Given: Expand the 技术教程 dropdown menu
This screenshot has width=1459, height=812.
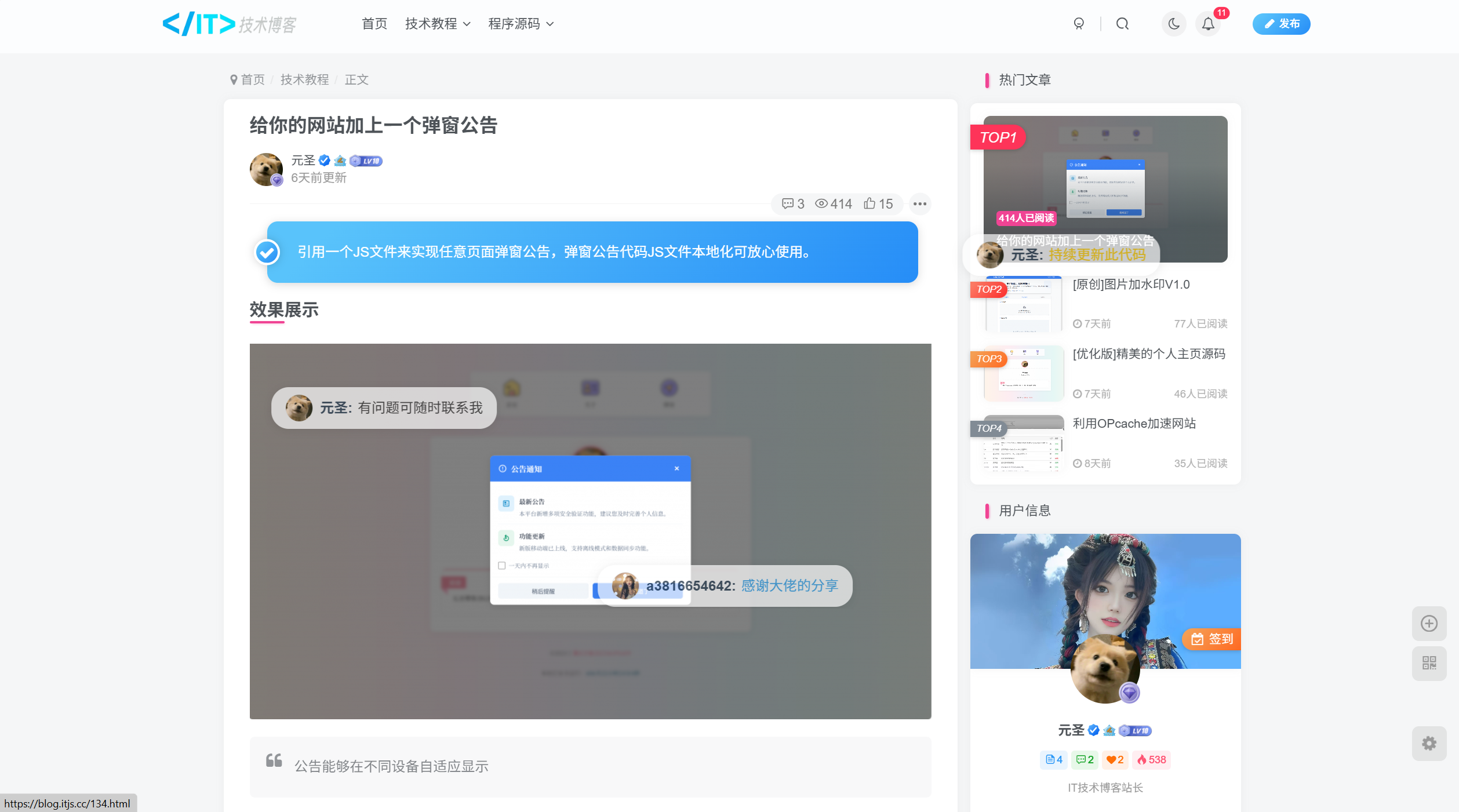Looking at the screenshot, I should [x=438, y=24].
